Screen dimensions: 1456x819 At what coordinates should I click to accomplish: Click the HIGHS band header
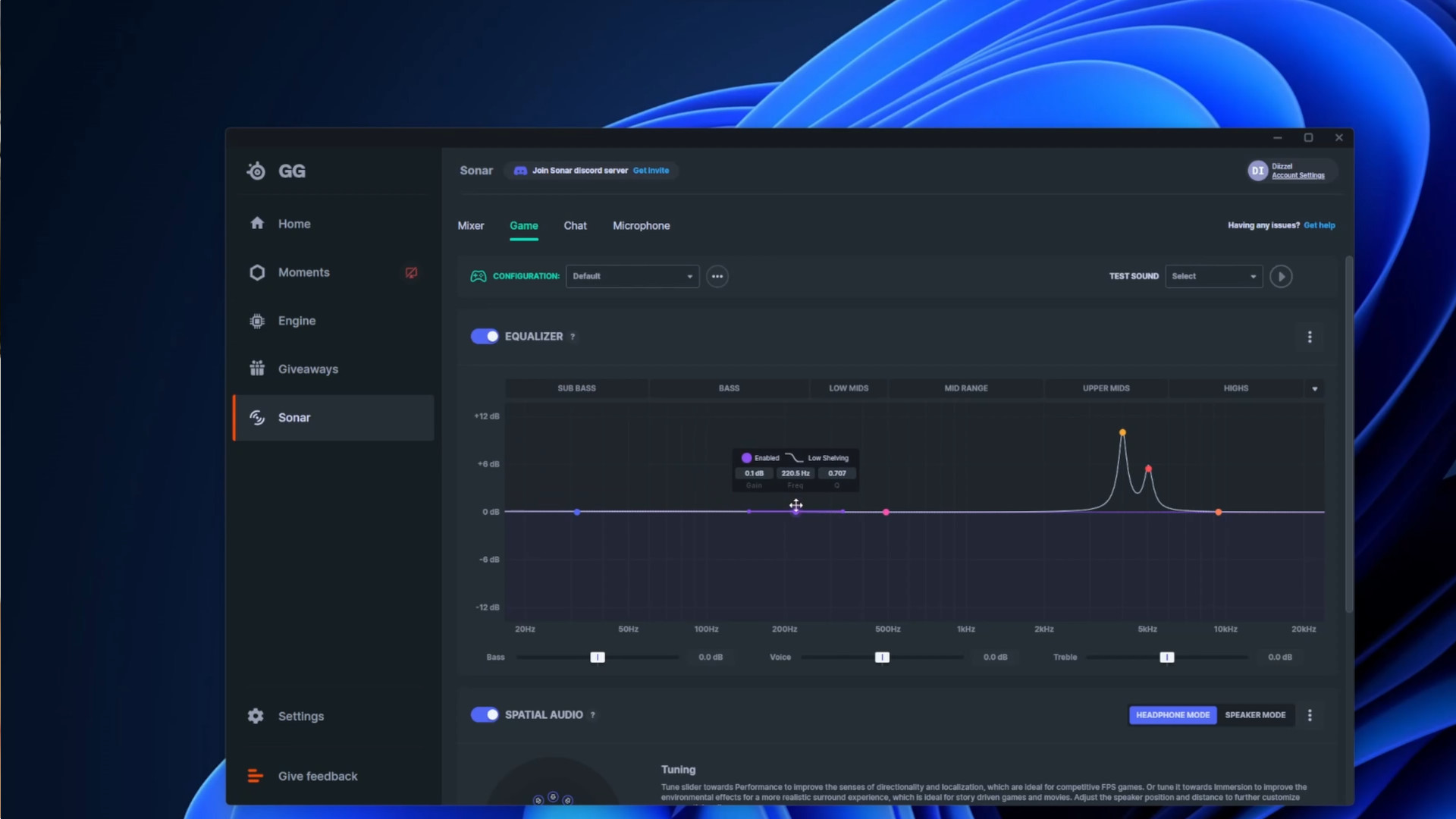(x=1236, y=388)
